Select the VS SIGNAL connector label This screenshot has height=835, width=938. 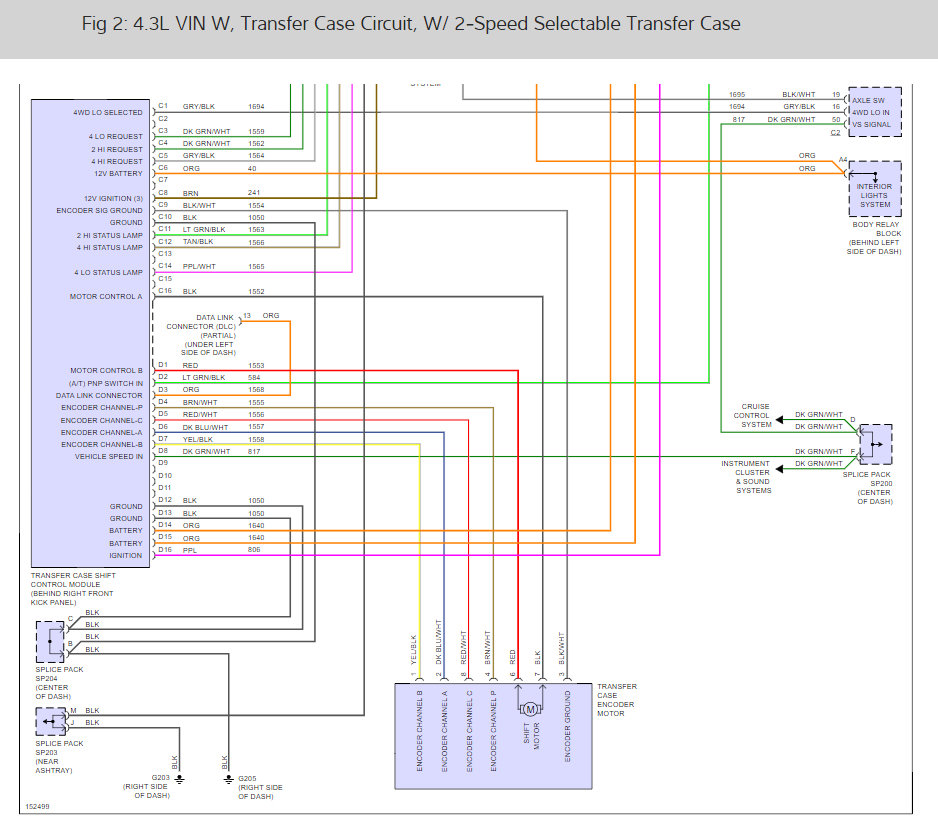click(872, 124)
